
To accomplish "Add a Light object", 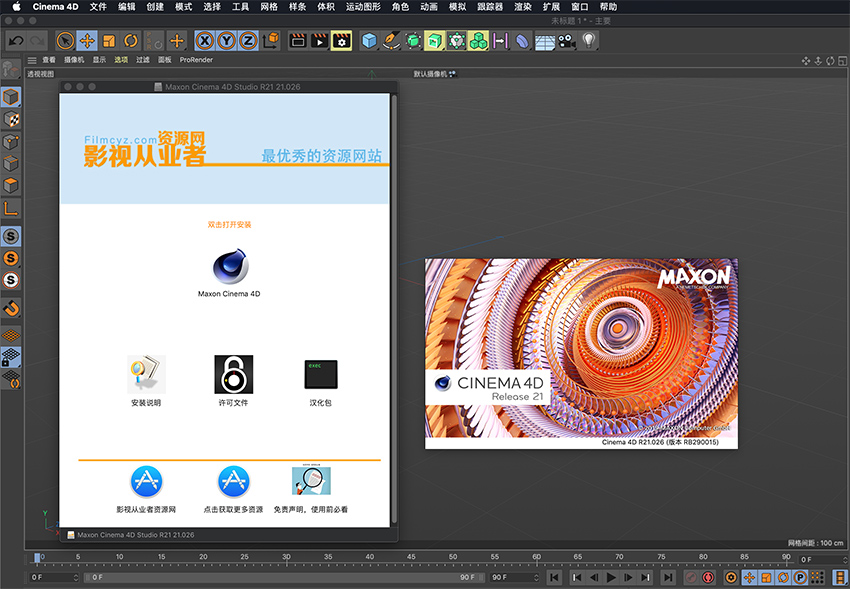I will click(589, 41).
